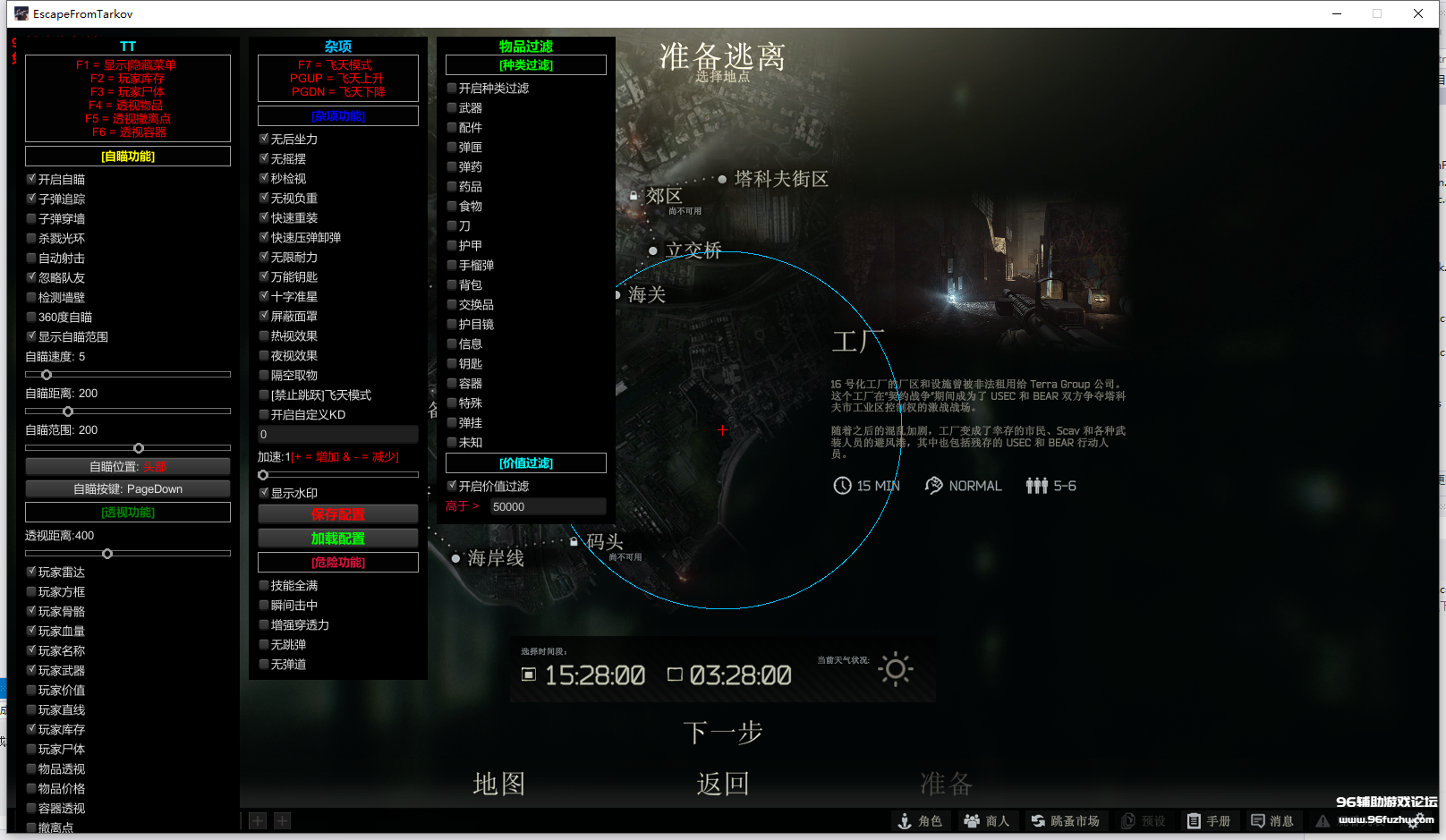
Task: Toggle 显示水印 checkbox
Action: coord(264,493)
